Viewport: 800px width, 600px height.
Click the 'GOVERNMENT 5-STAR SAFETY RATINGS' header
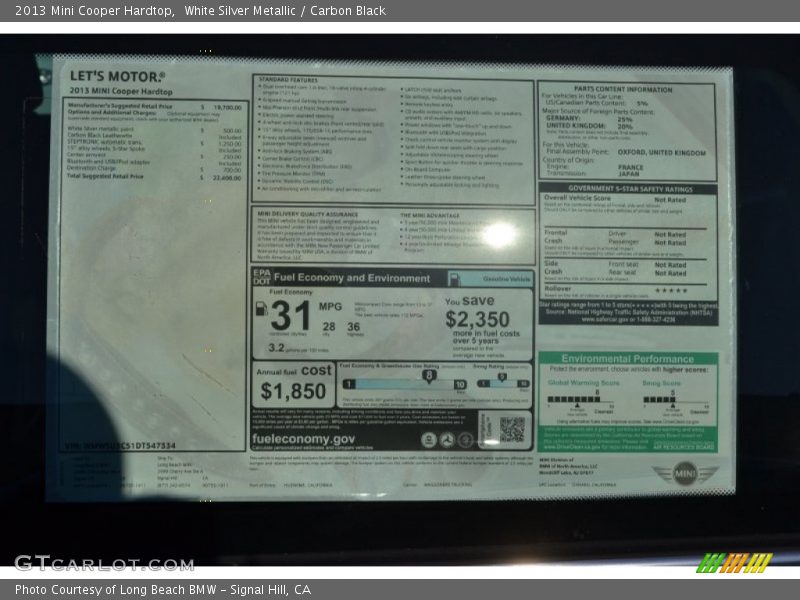click(630, 189)
